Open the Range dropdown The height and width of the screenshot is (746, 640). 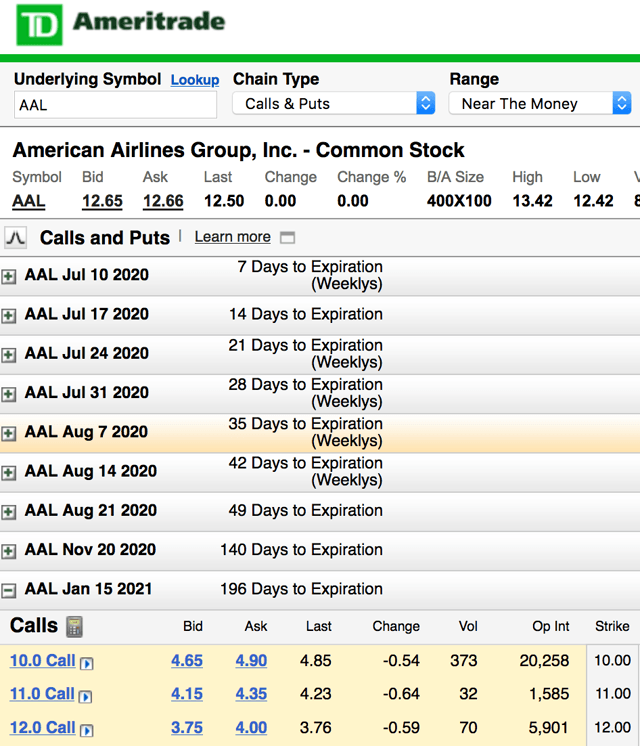click(540, 103)
